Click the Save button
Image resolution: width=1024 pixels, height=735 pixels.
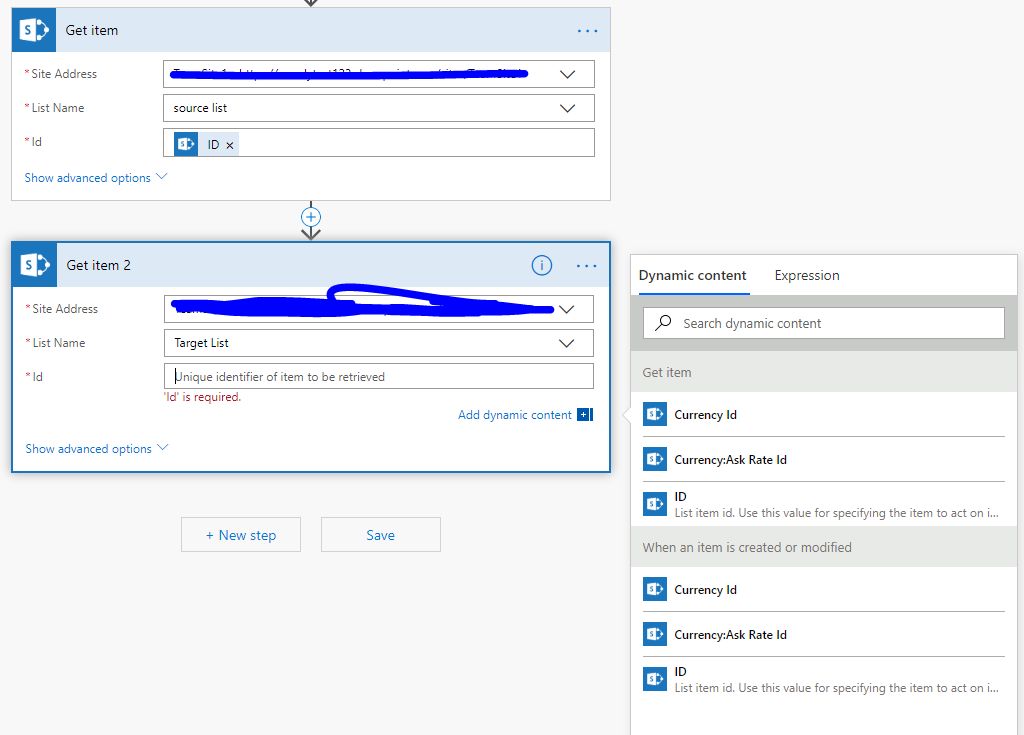coord(381,534)
